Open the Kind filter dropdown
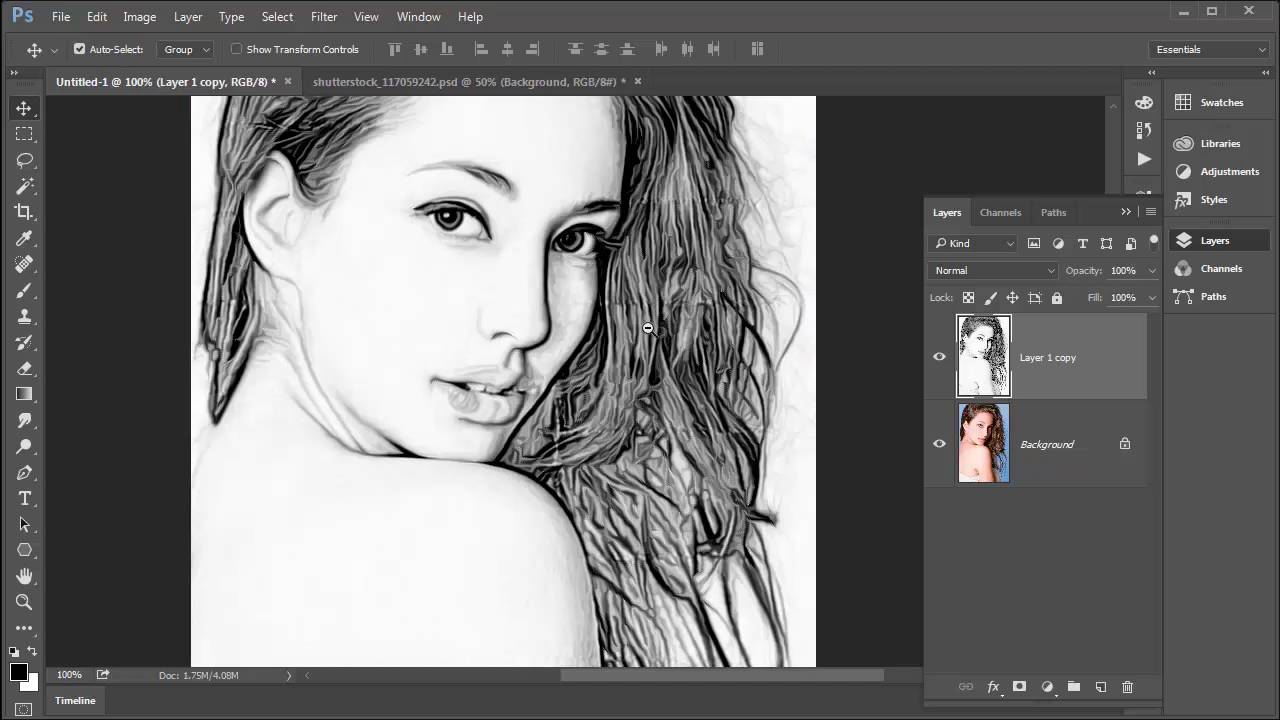The height and width of the screenshot is (720, 1280). [973, 243]
